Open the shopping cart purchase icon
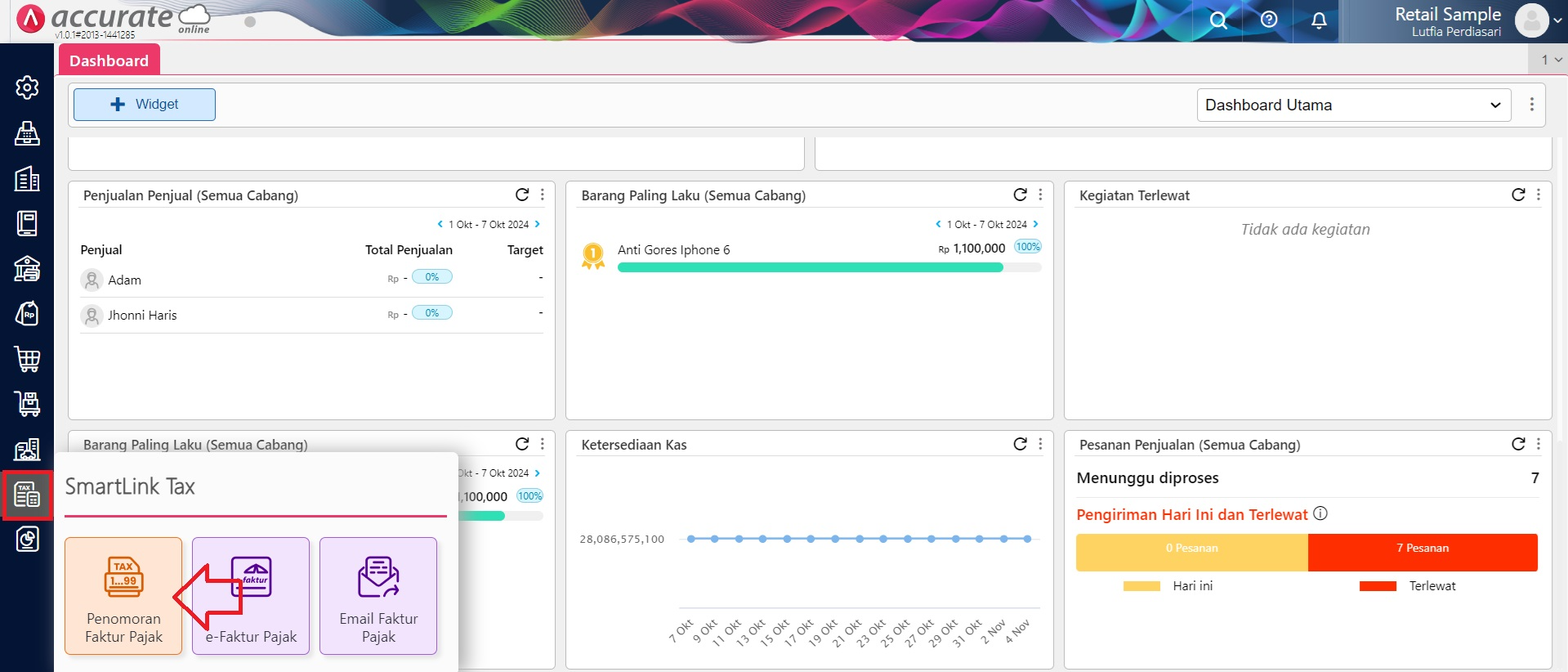The height and width of the screenshot is (672, 1568). click(27, 359)
